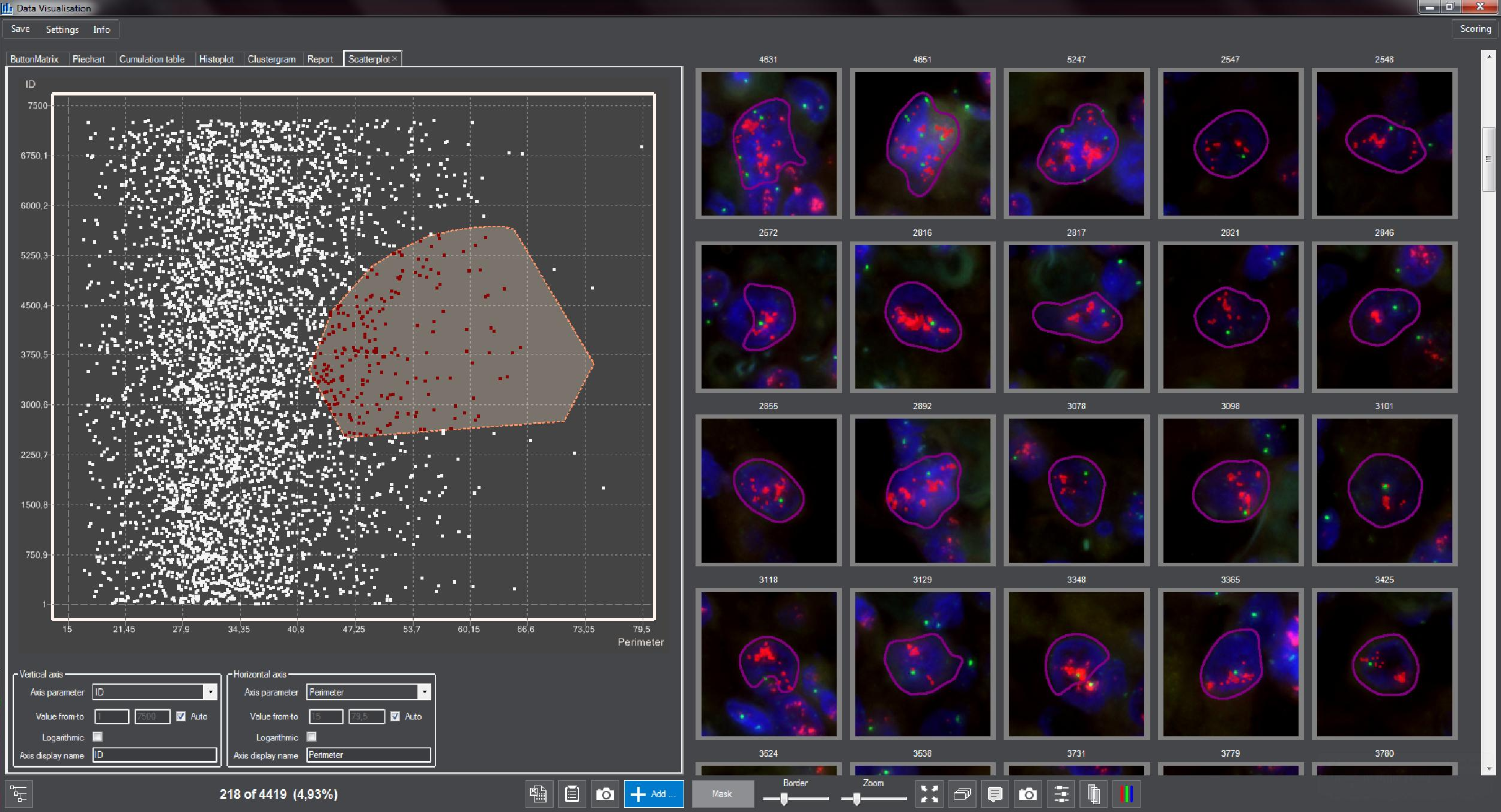Click the RGB color channels icon
1501x812 pixels.
click(x=1126, y=794)
